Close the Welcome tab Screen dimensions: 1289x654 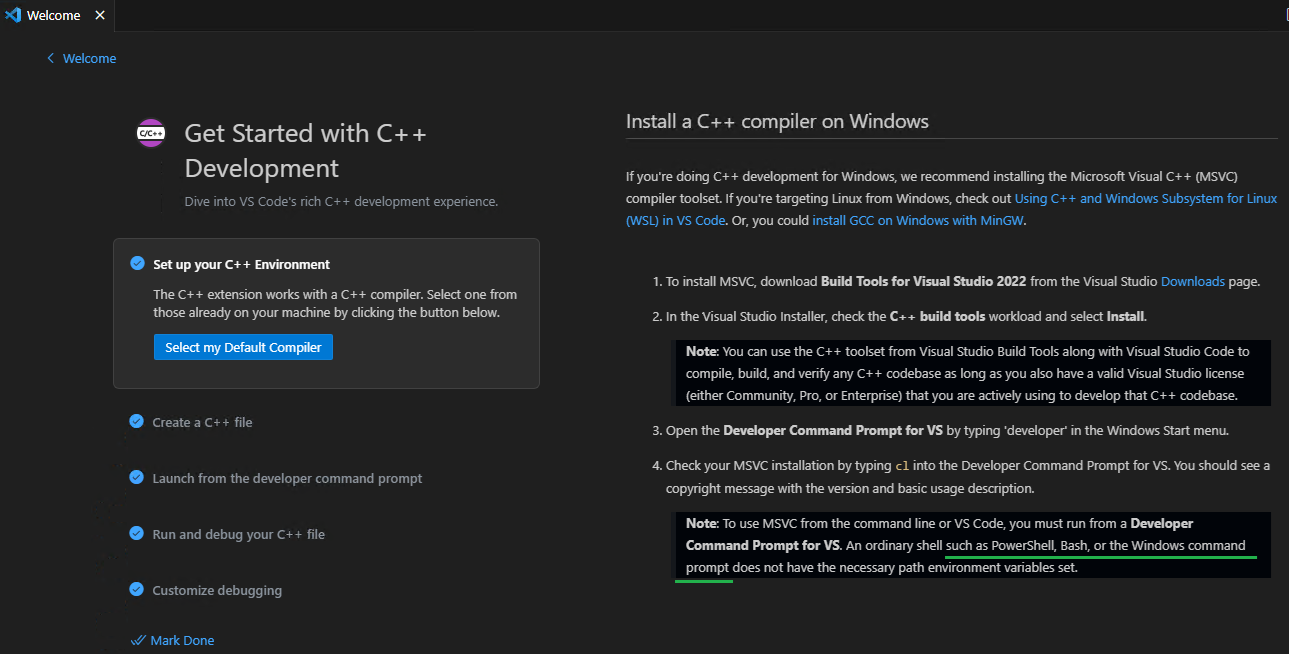pos(99,14)
